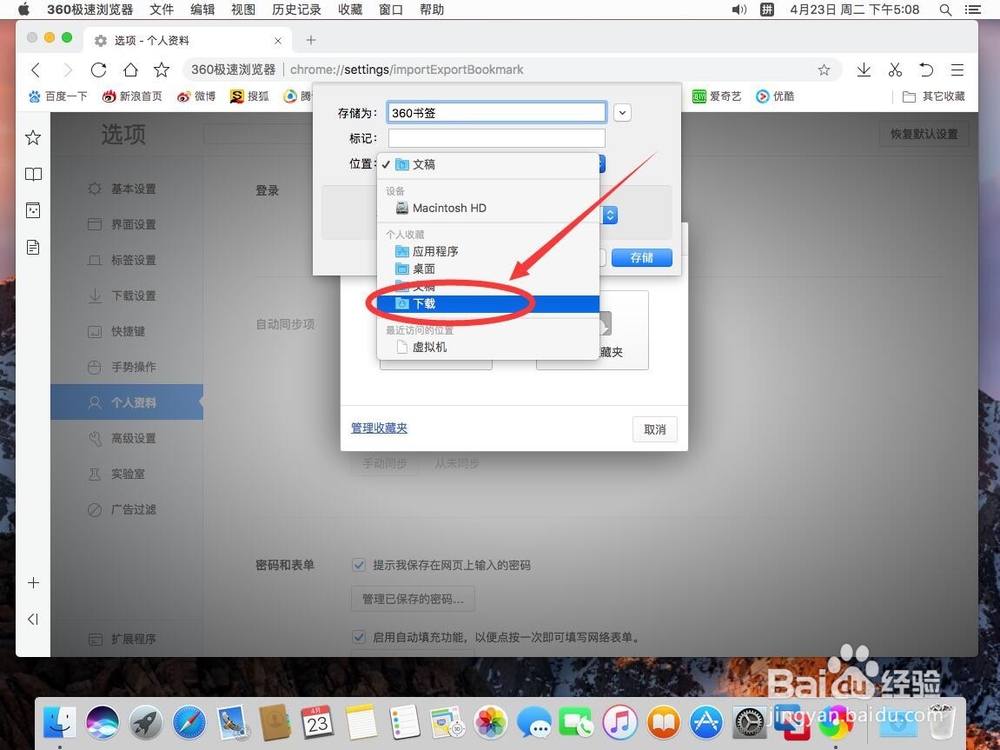Open the bookmarks book icon in left strip
1000x750 pixels.
pos(33,174)
